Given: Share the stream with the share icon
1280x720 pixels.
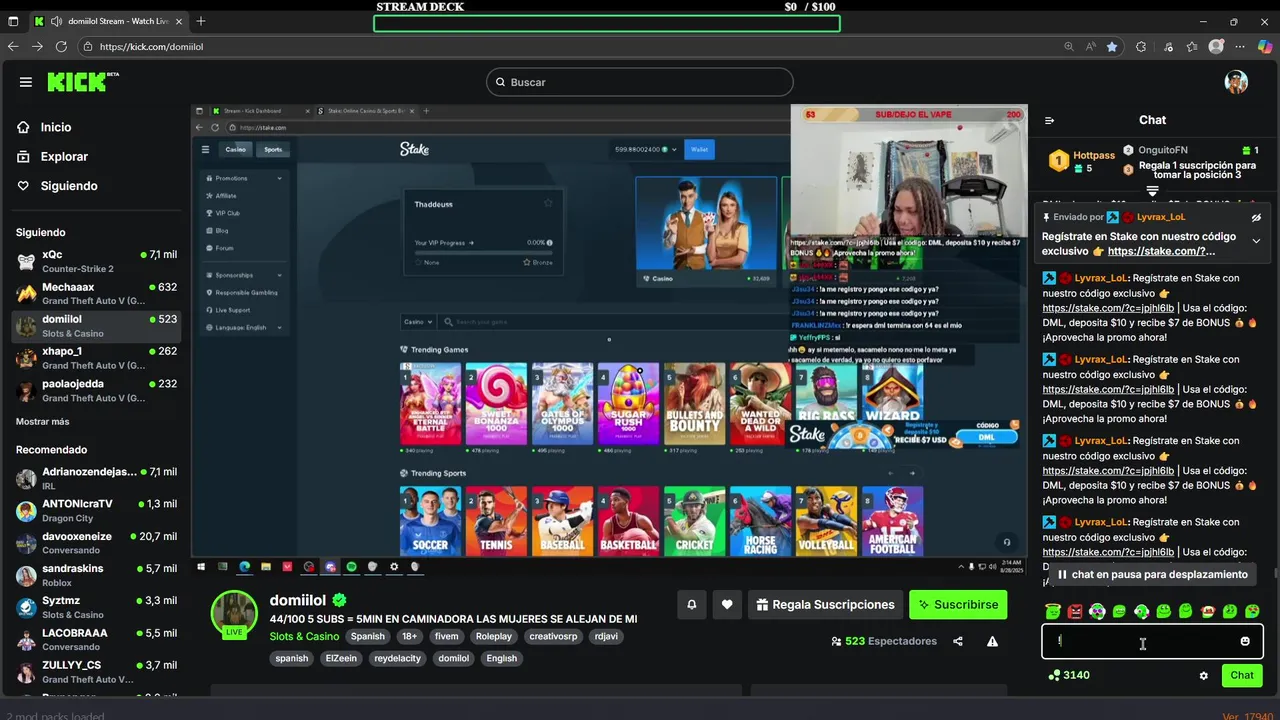Looking at the screenshot, I should point(958,641).
